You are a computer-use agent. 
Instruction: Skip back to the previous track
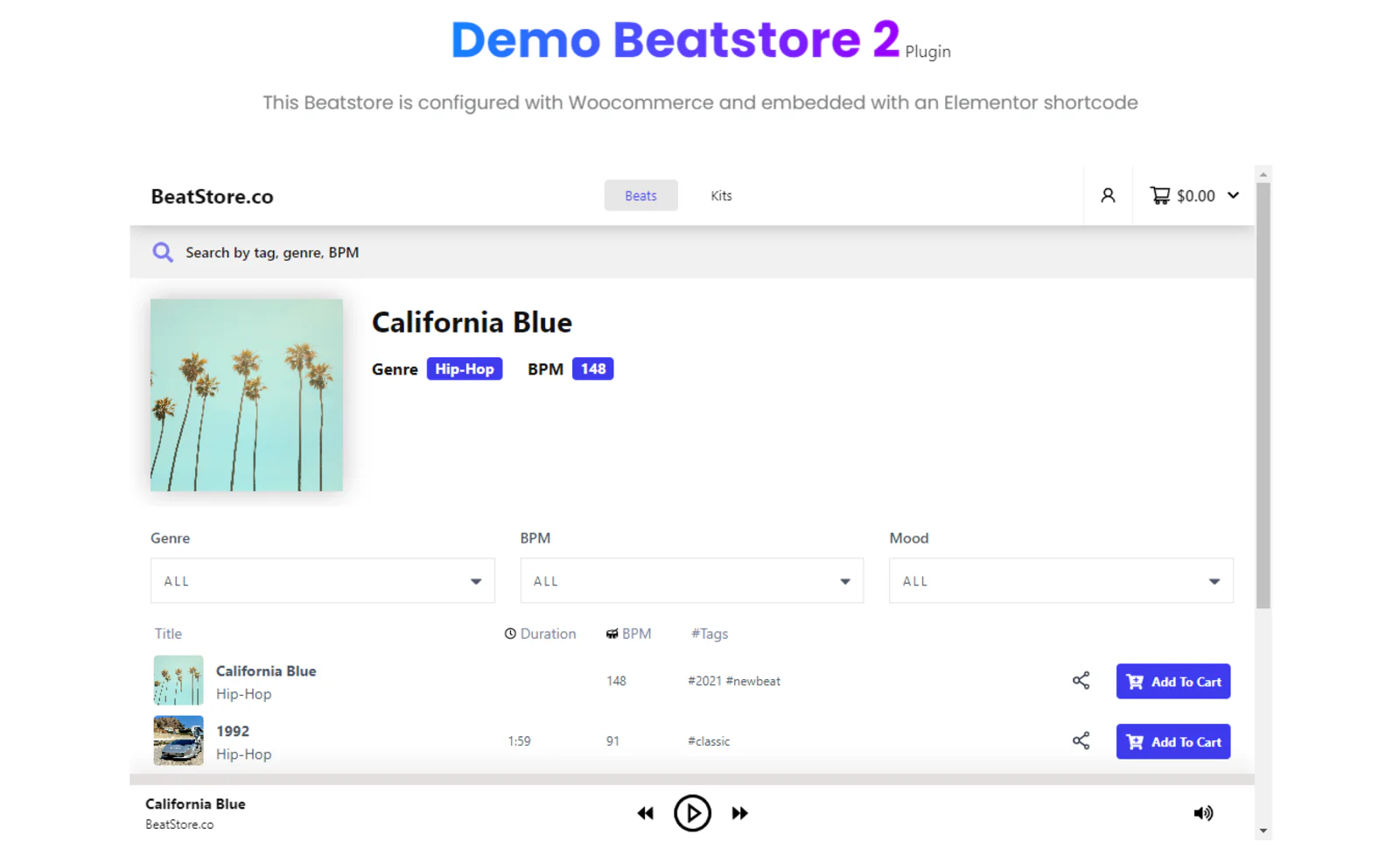pos(646,813)
